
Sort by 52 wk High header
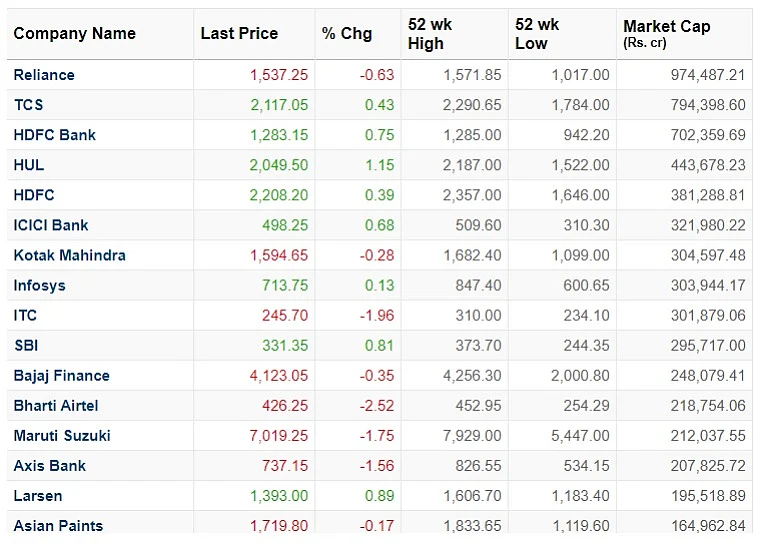(x=430, y=34)
